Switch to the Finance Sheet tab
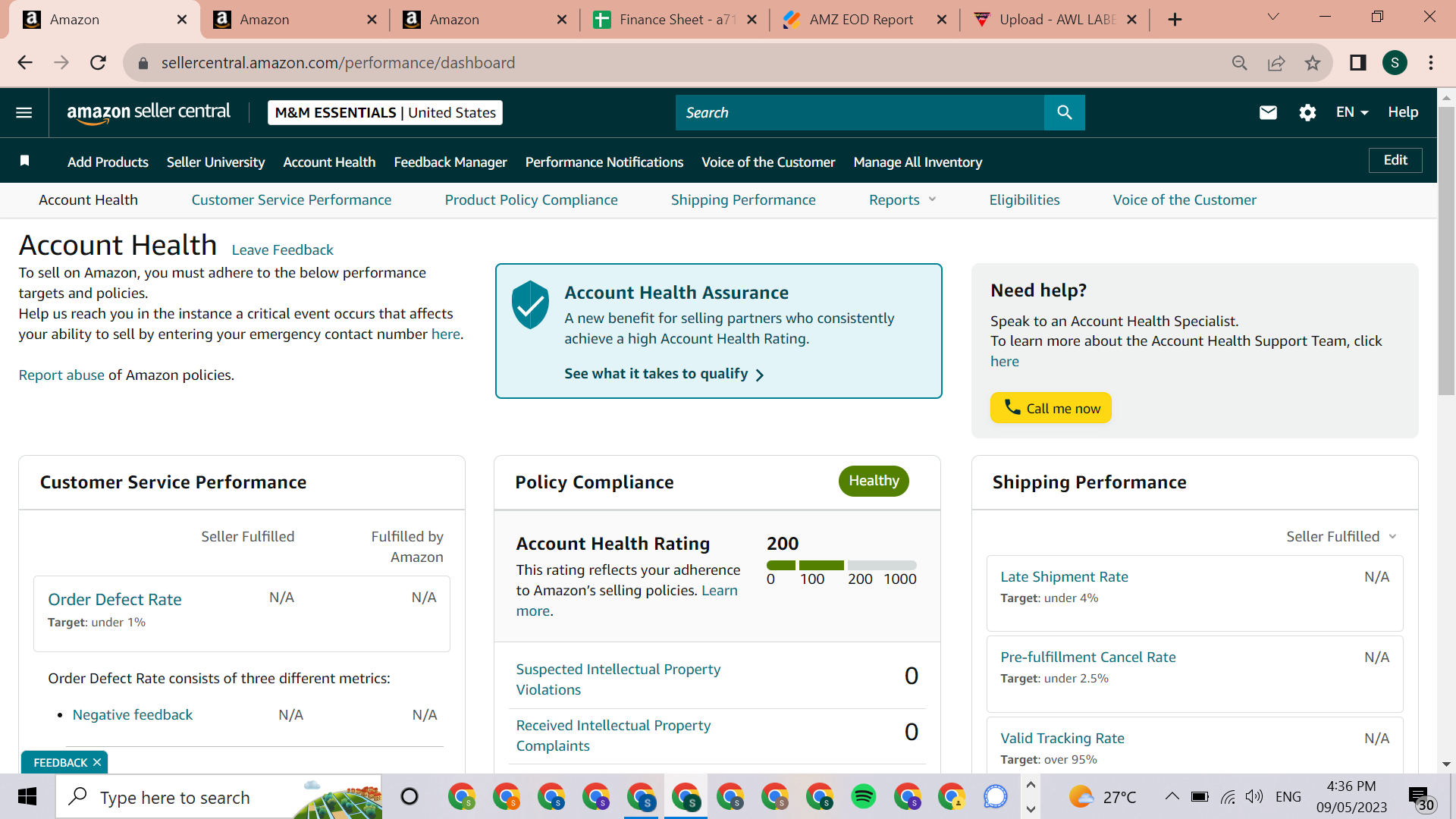 [675, 20]
